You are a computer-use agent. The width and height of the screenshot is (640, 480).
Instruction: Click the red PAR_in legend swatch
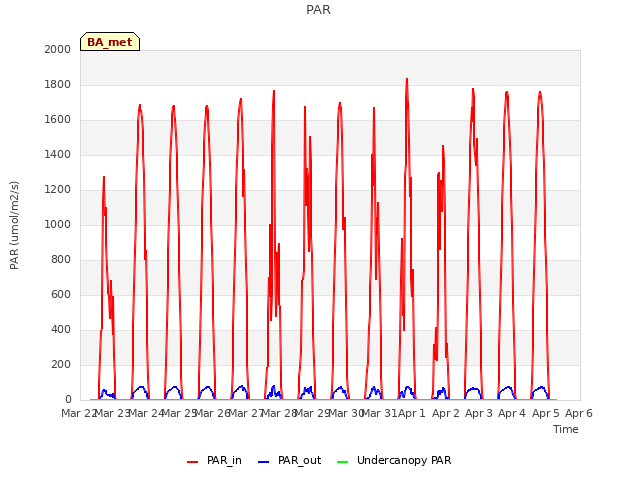tap(192, 462)
